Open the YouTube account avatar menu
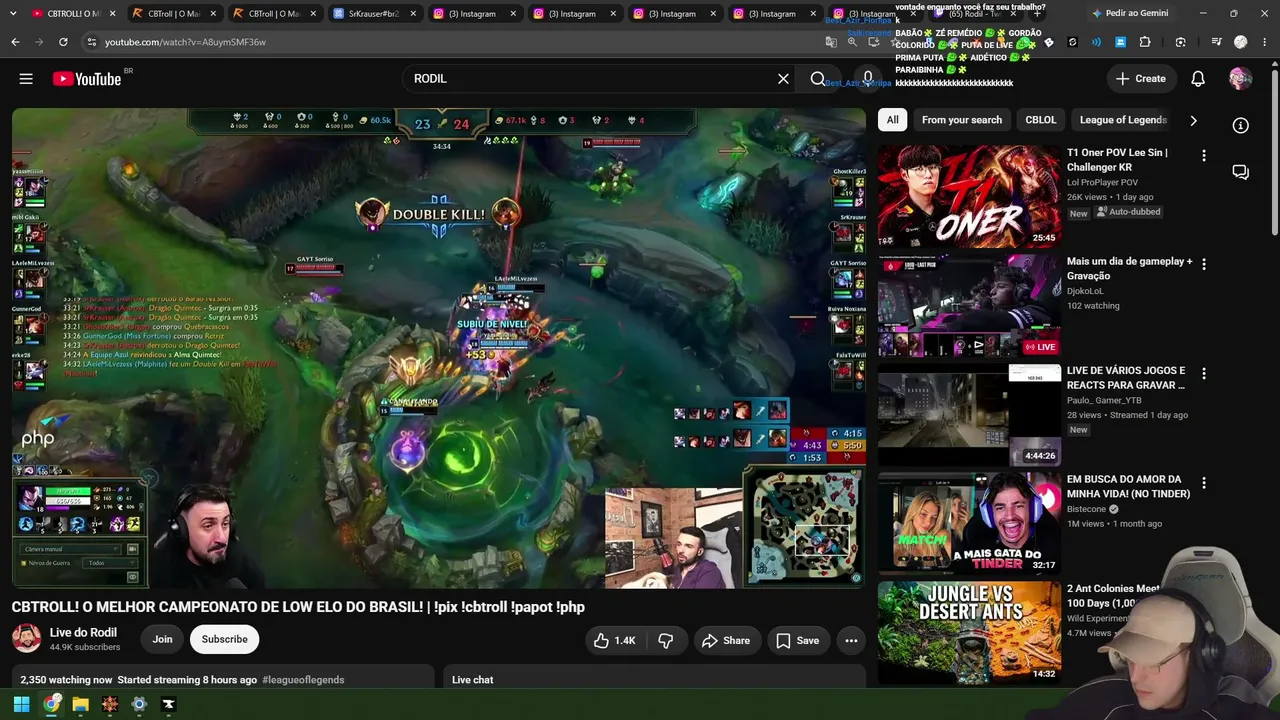 tap(1240, 79)
